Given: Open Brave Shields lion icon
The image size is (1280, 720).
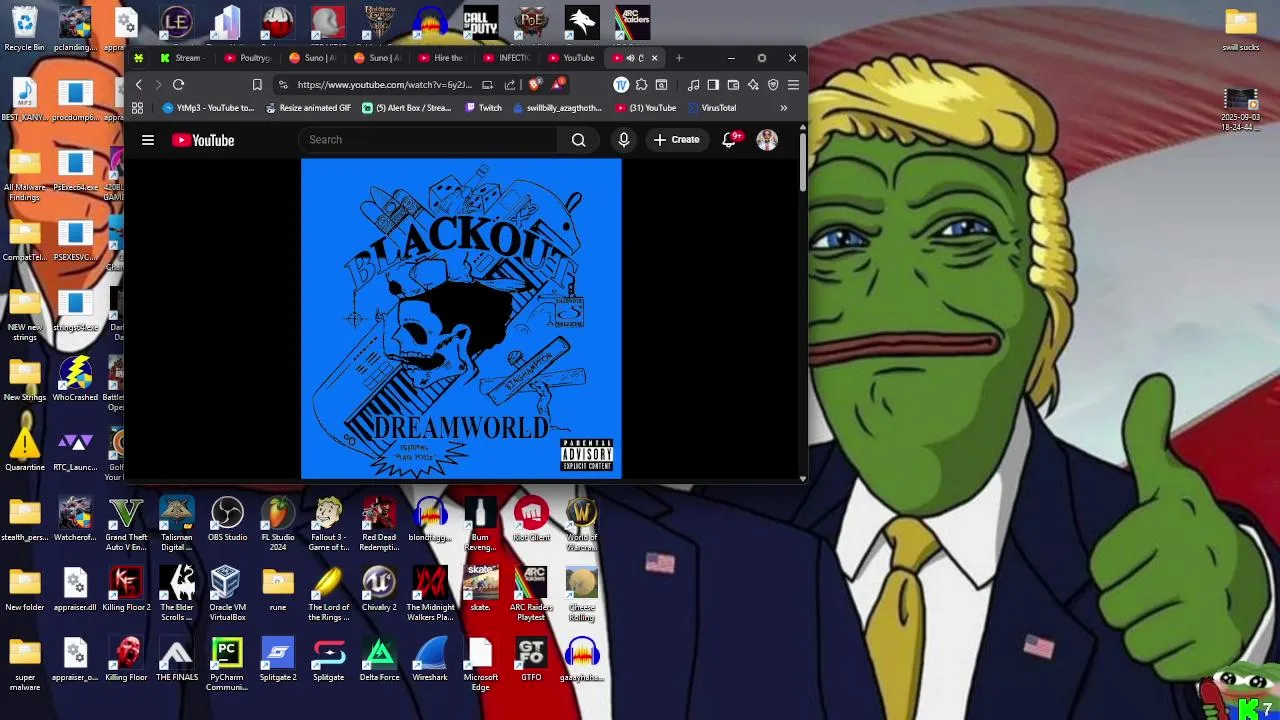Looking at the screenshot, I should (x=536, y=85).
